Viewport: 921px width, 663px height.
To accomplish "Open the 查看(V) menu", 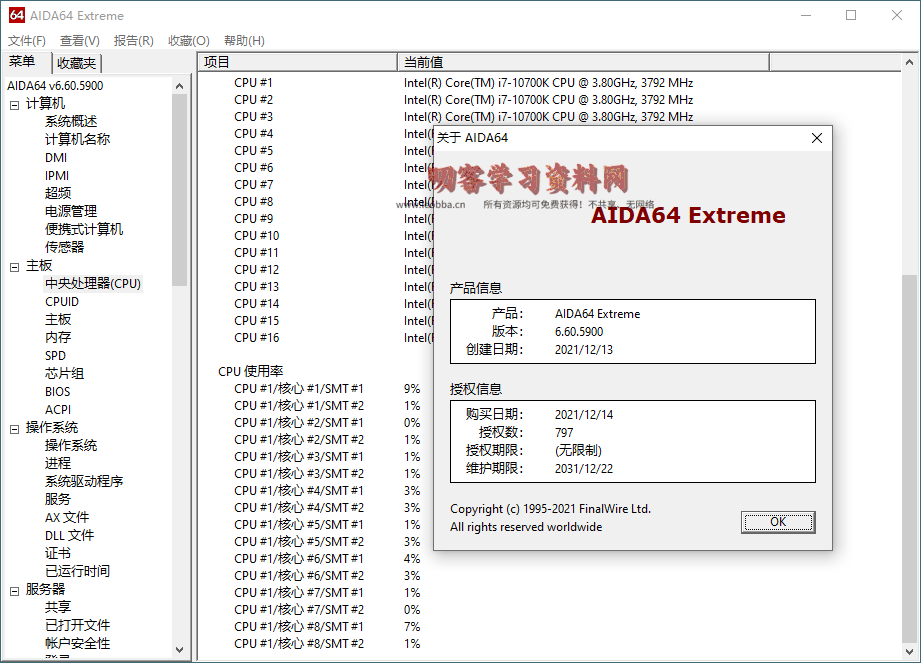I will tap(80, 41).
